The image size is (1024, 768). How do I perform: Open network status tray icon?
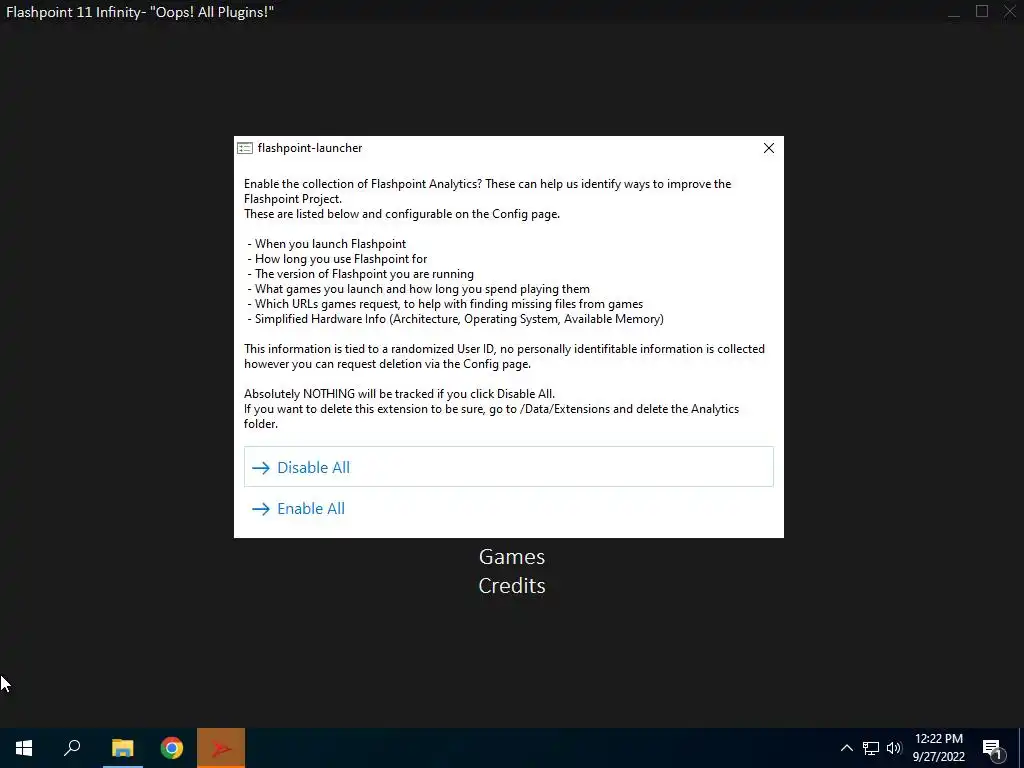[871, 748]
